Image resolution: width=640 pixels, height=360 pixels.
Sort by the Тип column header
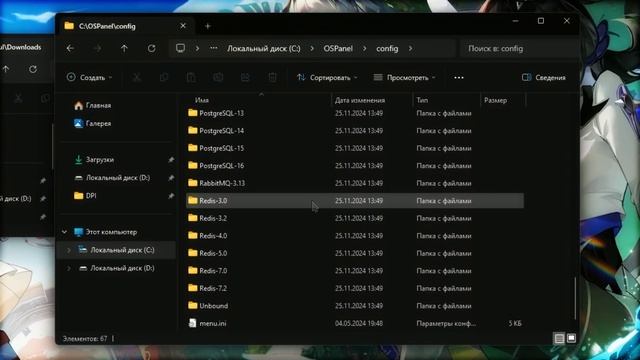pyautogui.click(x=422, y=100)
